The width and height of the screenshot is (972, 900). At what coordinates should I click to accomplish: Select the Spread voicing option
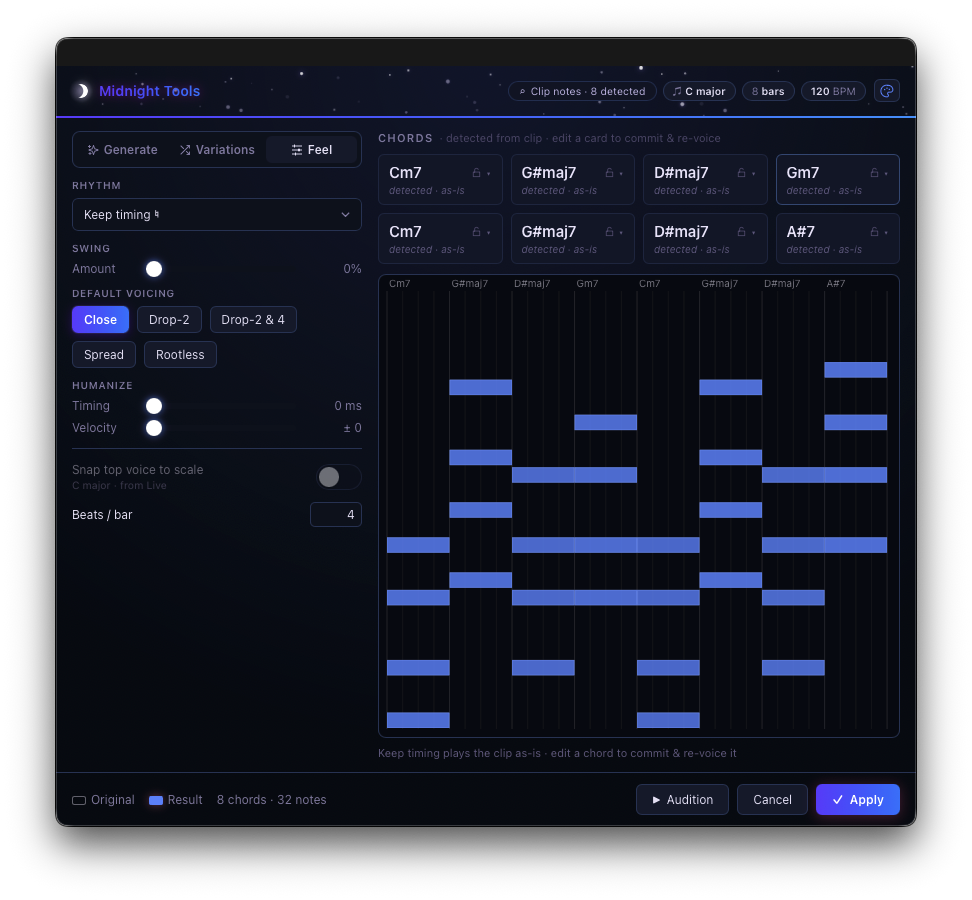pos(104,355)
